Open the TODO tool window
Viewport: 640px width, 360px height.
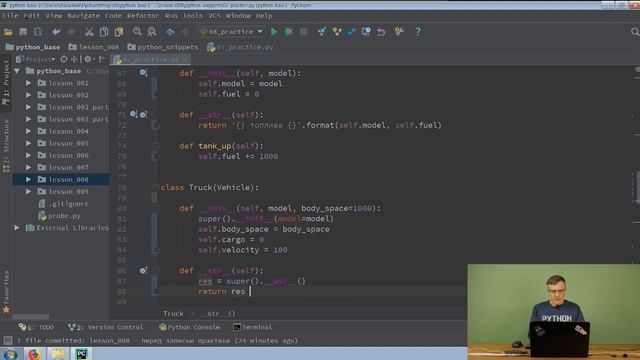click(x=36, y=327)
